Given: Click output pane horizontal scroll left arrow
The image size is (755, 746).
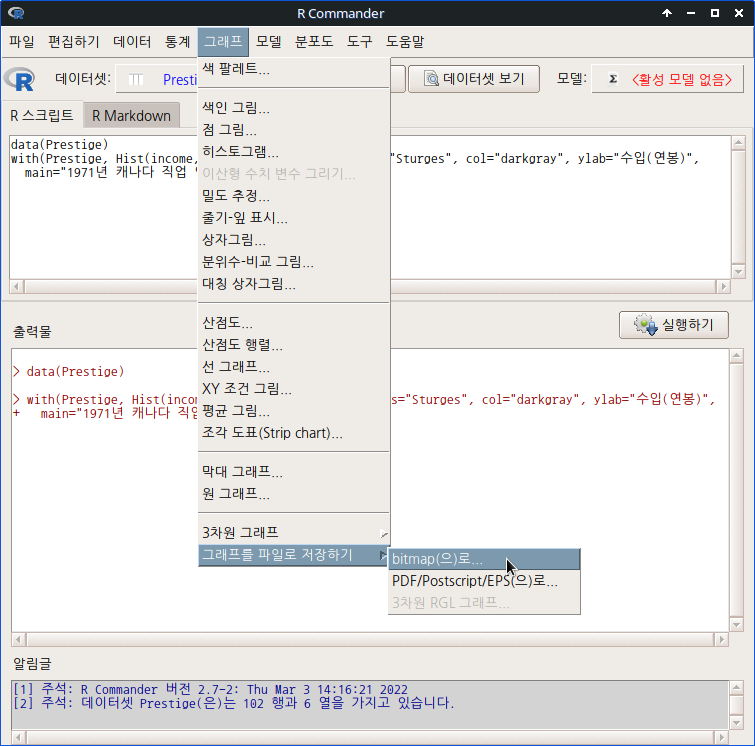Looking at the screenshot, I should point(19,640).
